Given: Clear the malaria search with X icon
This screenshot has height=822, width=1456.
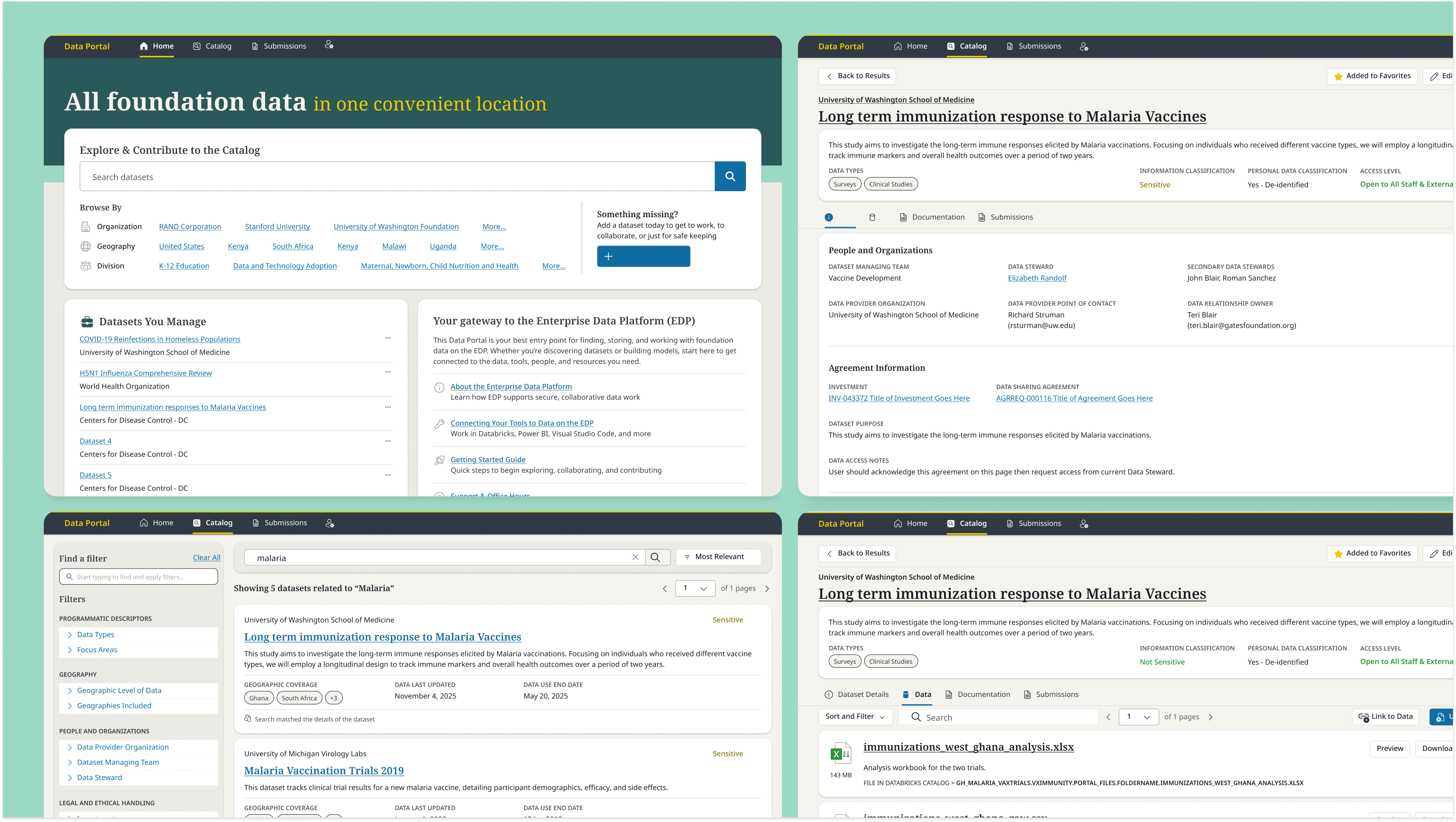Looking at the screenshot, I should pos(635,558).
